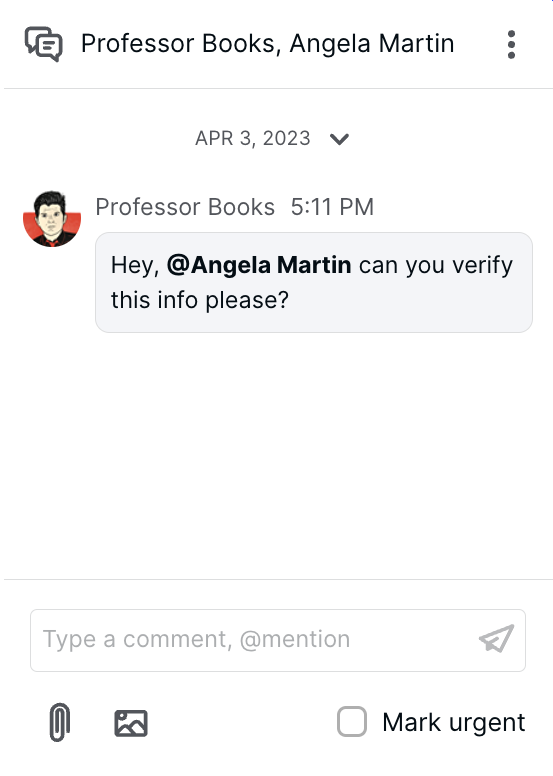Collapse the APR 3, 2023 chevron

coord(340,139)
